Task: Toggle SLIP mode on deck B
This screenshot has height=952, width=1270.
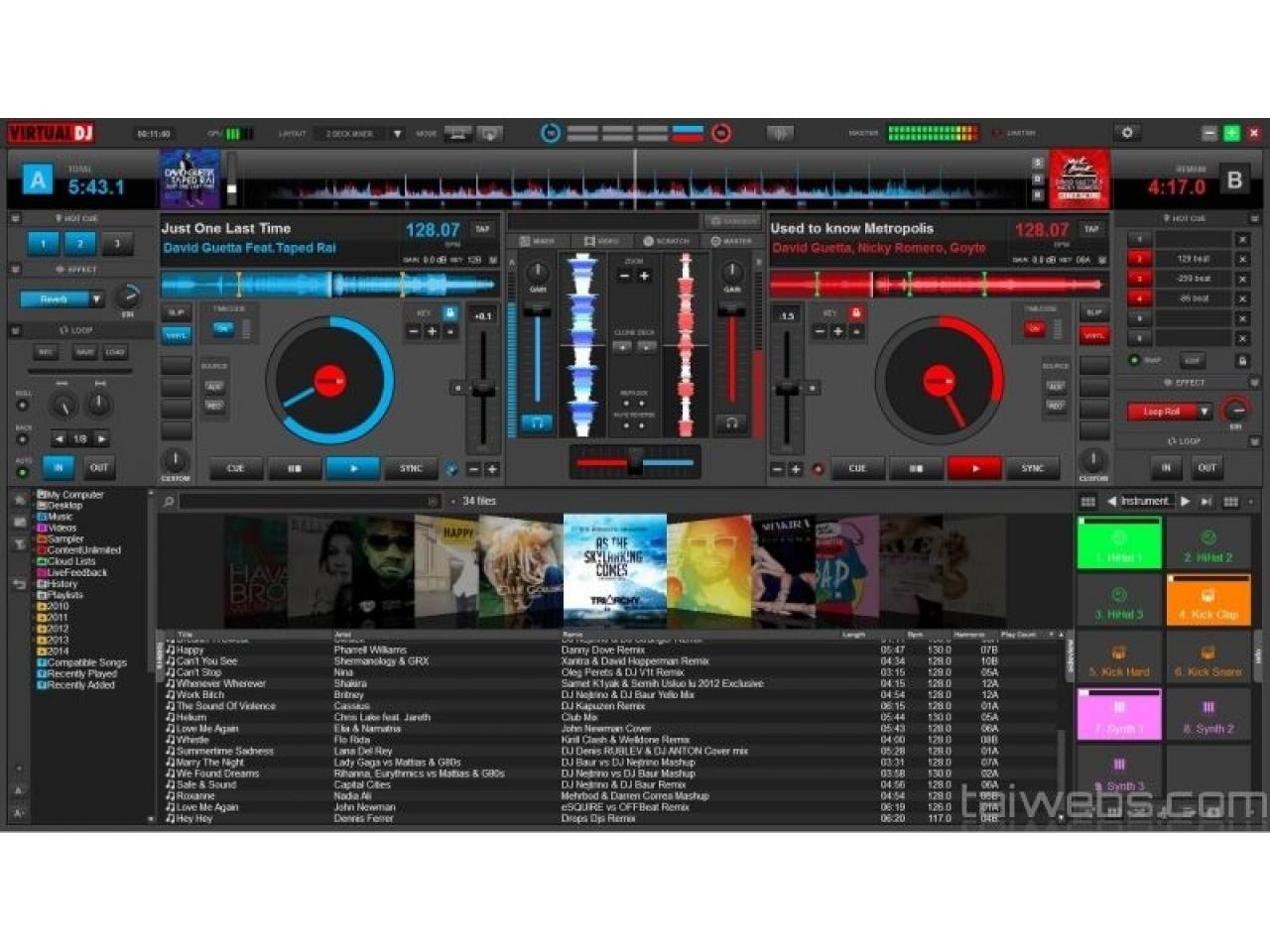Action: (1094, 312)
